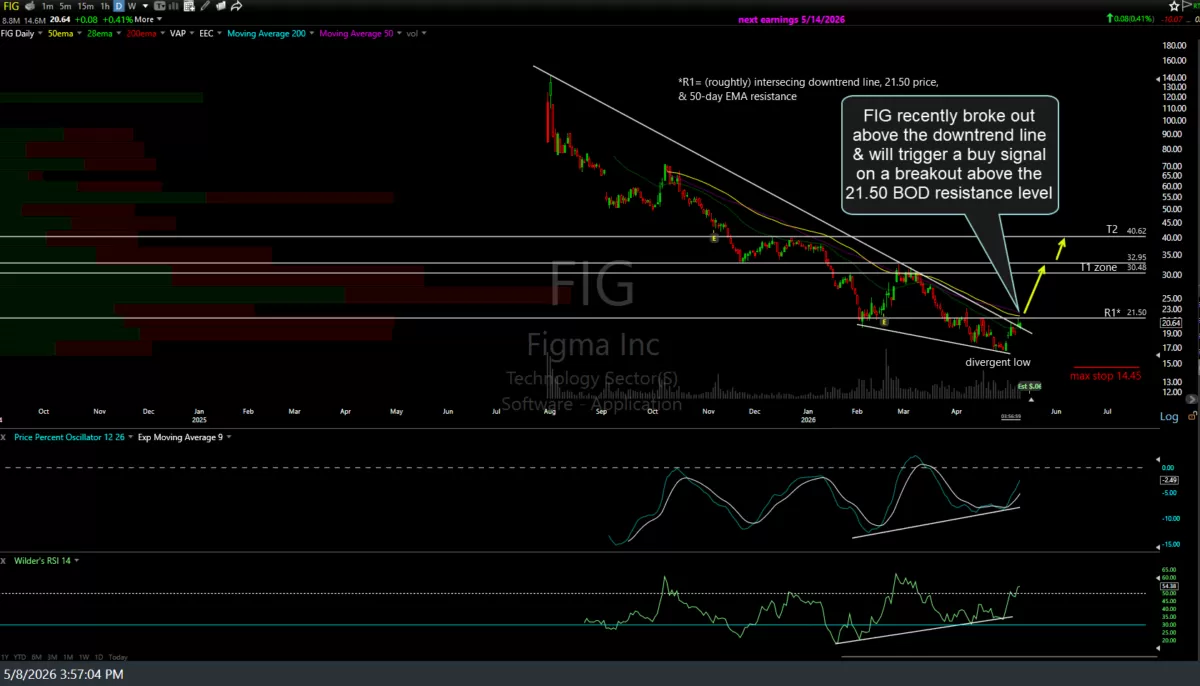Set the chart range to 3M

point(52,656)
